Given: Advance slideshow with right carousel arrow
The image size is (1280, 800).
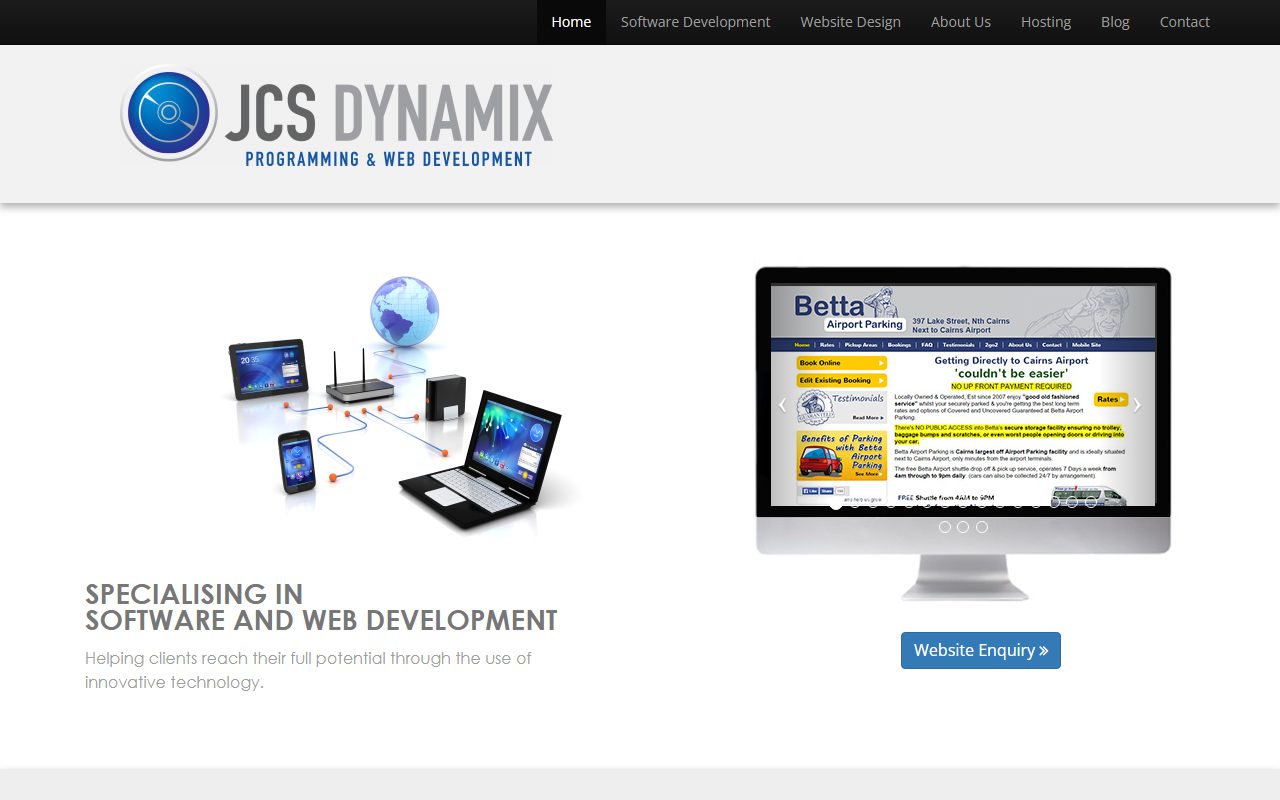Looking at the screenshot, I should pyautogui.click(x=1137, y=405).
